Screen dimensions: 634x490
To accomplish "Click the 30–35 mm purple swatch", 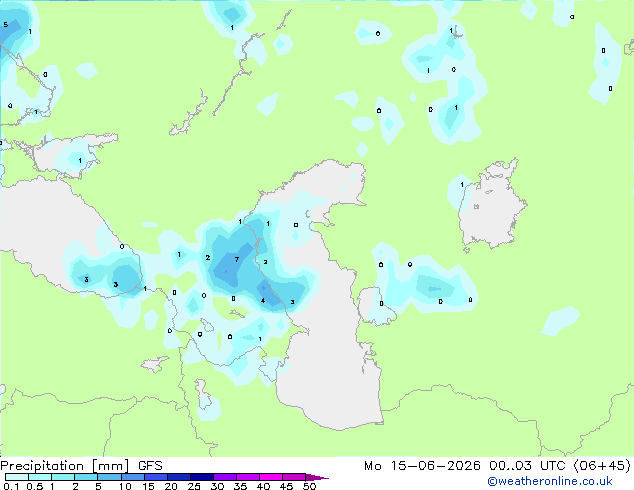I will click(x=224, y=477).
